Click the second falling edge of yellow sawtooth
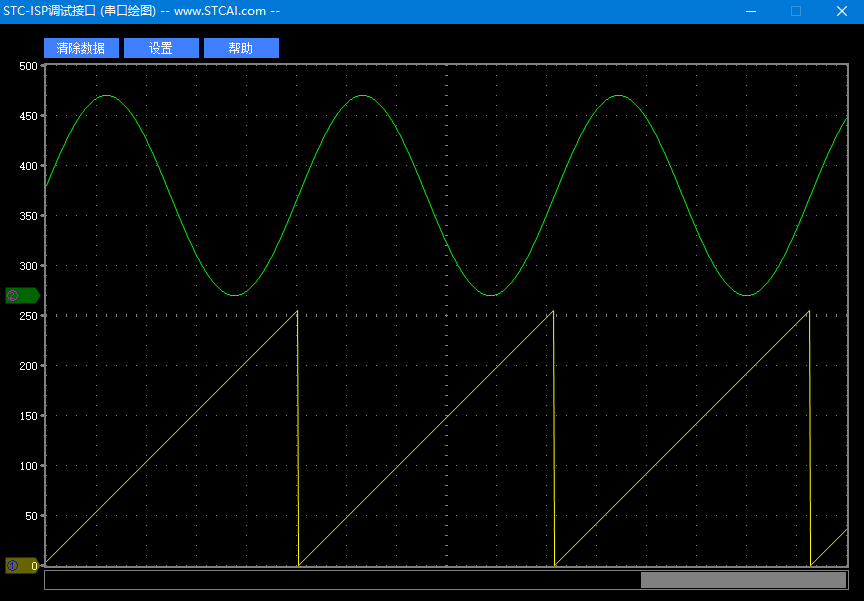The height and width of the screenshot is (601, 864). click(554, 440)
